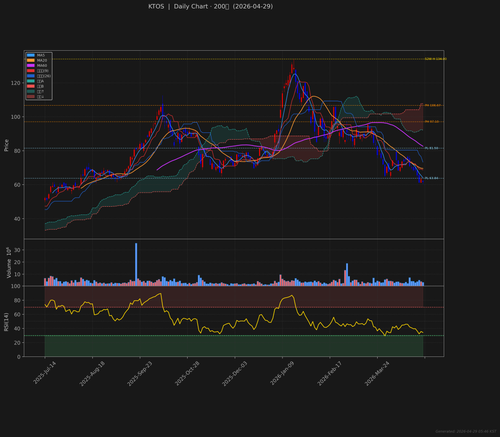The width and height of the screenshot is (500, 437).
Task: Click the 30 tick on the volume axis
Action: coord(17,250)
